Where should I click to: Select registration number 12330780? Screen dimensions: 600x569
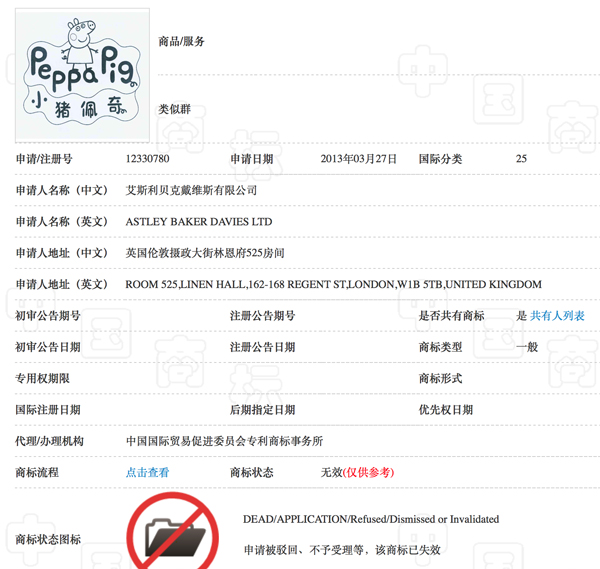click(x=147, y=158)
